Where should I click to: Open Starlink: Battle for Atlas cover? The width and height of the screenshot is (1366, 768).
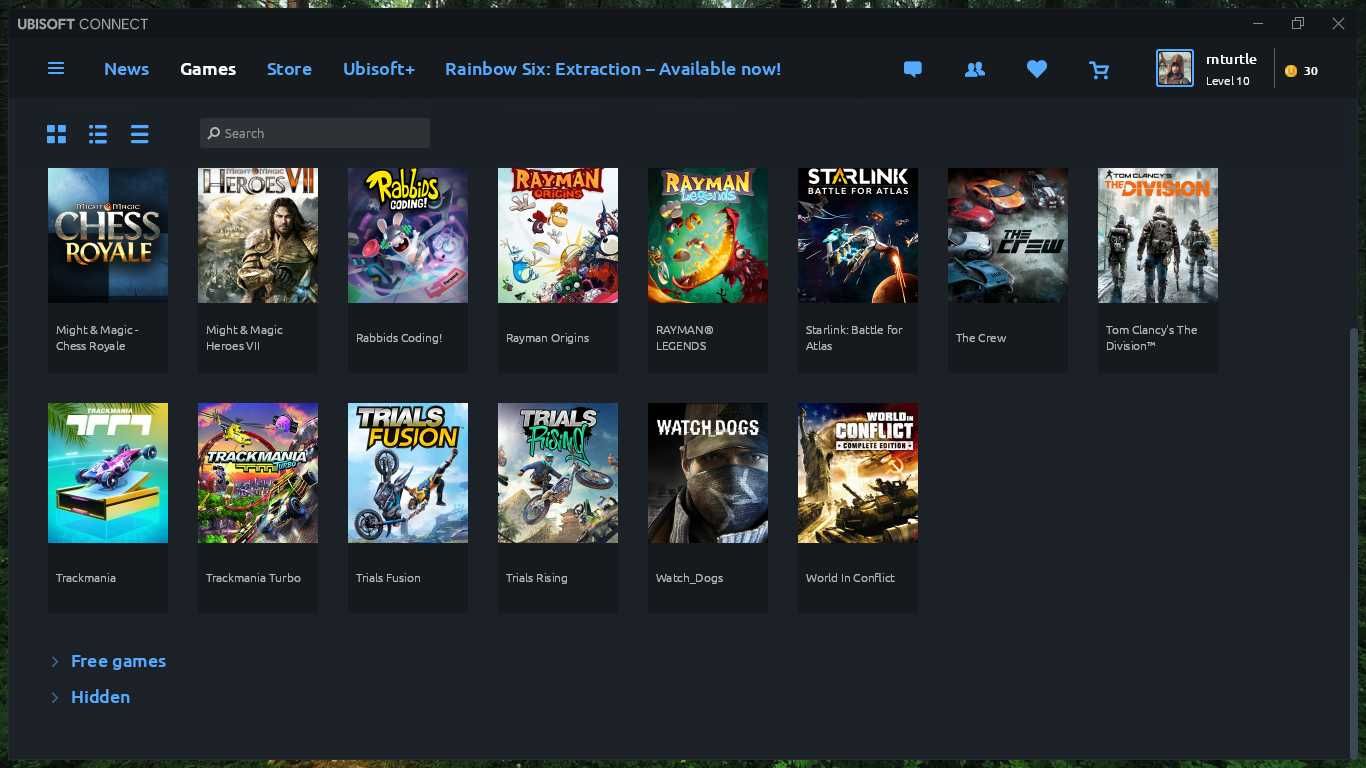tap(858, 235)
